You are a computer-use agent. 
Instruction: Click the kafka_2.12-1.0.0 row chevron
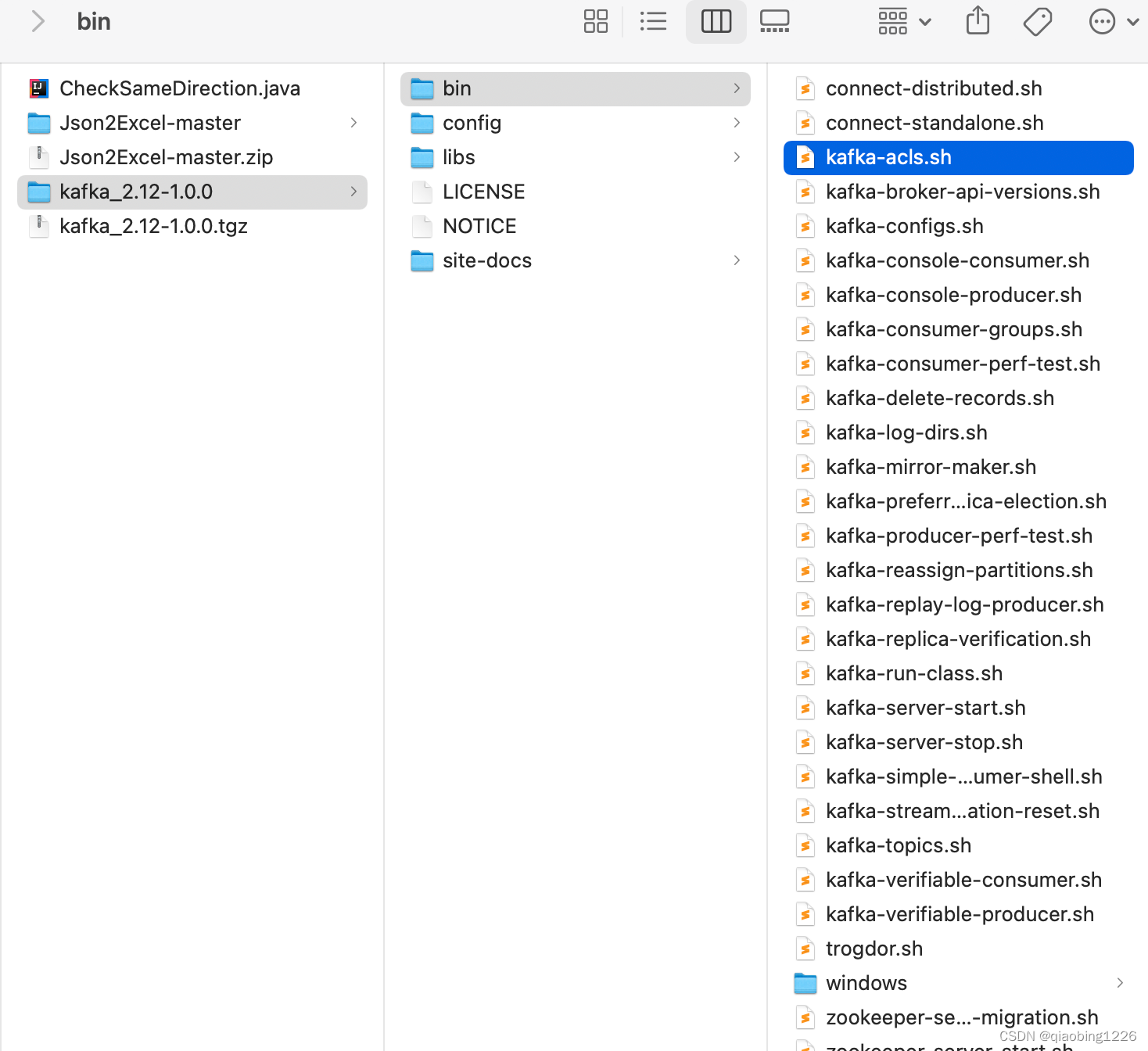pyautogui.click(x=353, y=192)
